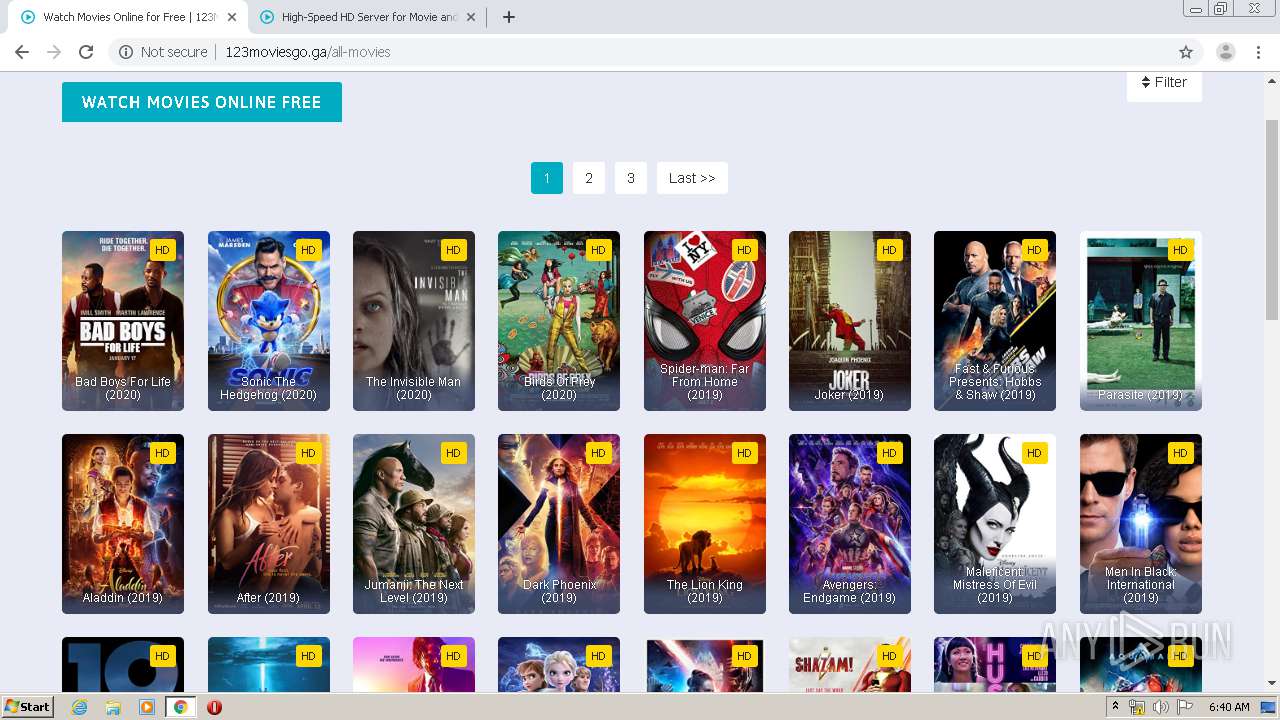Go to page 2 of movies
The image size is (1280, 720).
click(589, 178)
